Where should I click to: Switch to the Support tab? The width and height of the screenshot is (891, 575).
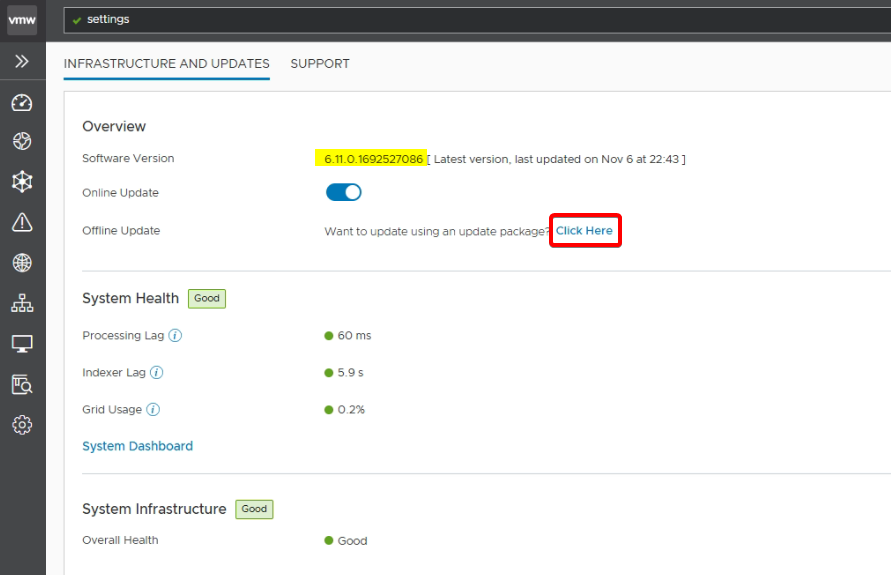pos(320,63)
